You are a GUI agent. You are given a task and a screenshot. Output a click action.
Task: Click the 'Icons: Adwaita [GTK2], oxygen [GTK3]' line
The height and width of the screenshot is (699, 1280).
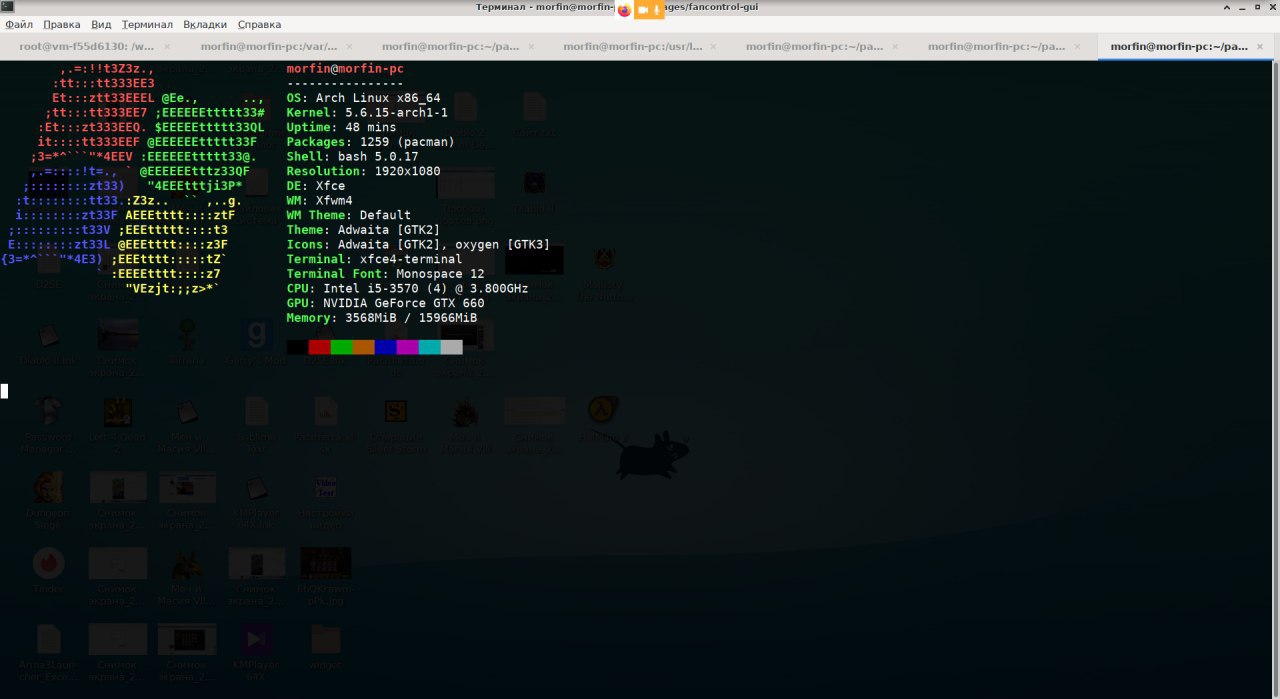pos(418,245)
